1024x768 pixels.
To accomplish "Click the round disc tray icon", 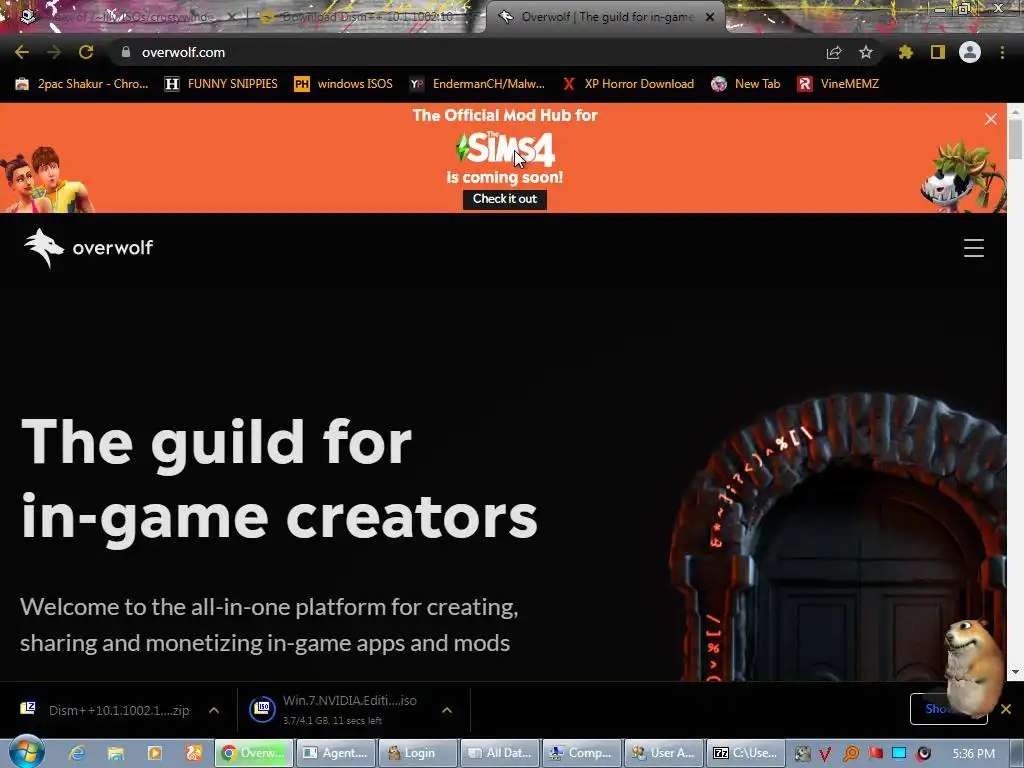I will pyautogui.click(x=923, y=754).
